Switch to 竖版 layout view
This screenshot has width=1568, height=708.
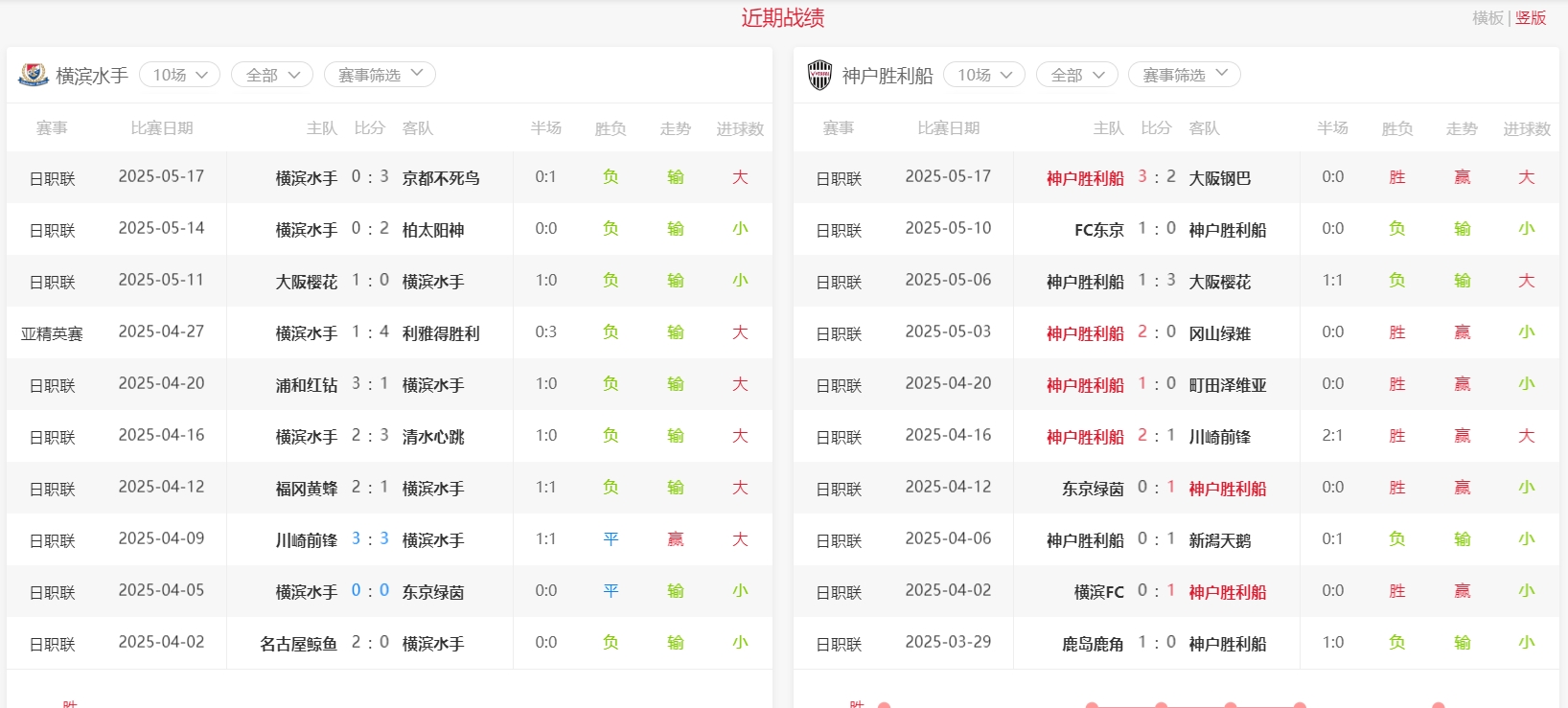click(x=1531, y=18)
